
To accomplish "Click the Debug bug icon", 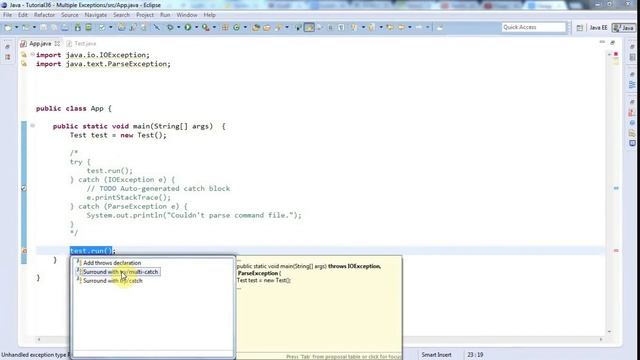I will 170,27.
